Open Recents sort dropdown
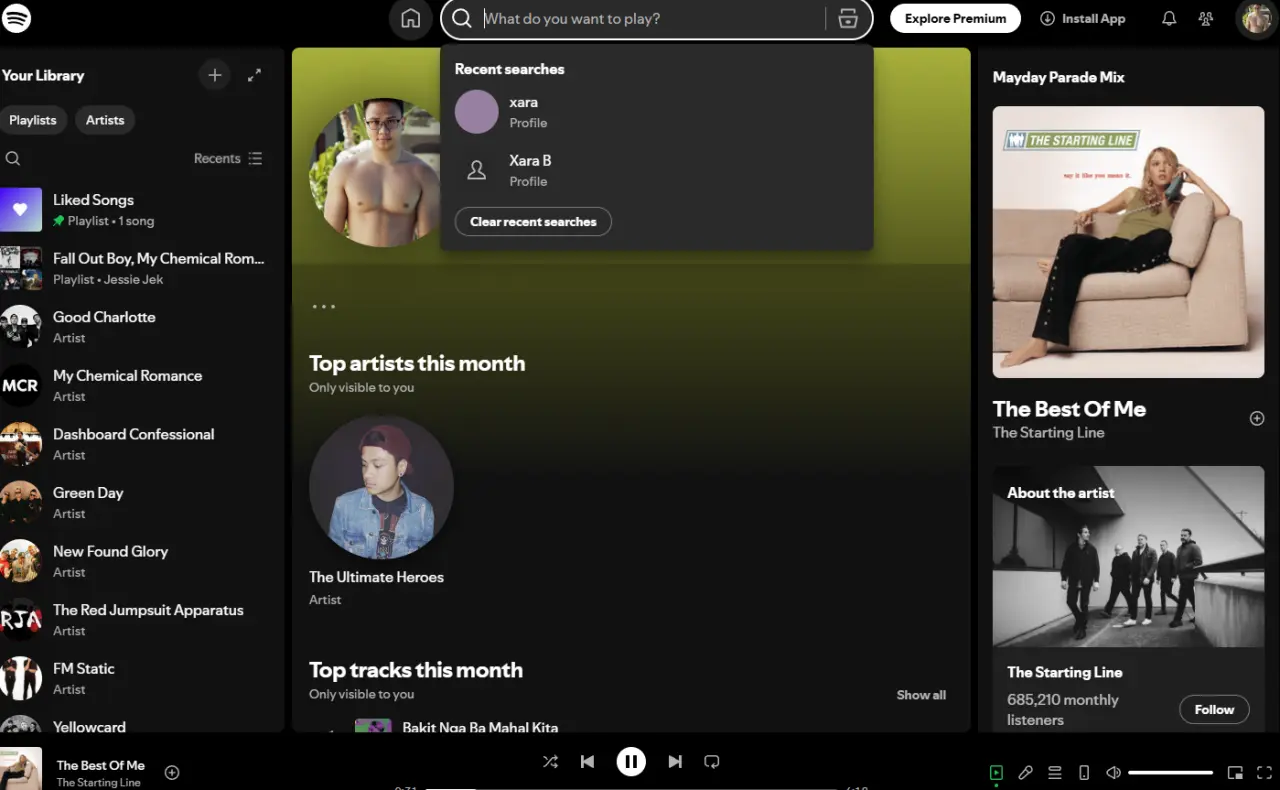The height and width of the screenshot is (790, 1280). (228, 158)
